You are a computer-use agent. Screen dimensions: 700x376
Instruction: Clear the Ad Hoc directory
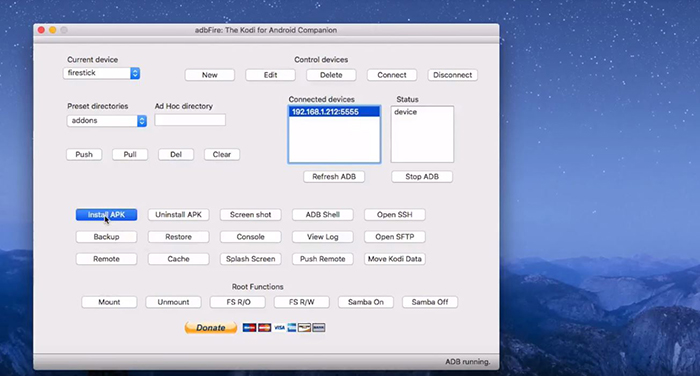(222, 155)
